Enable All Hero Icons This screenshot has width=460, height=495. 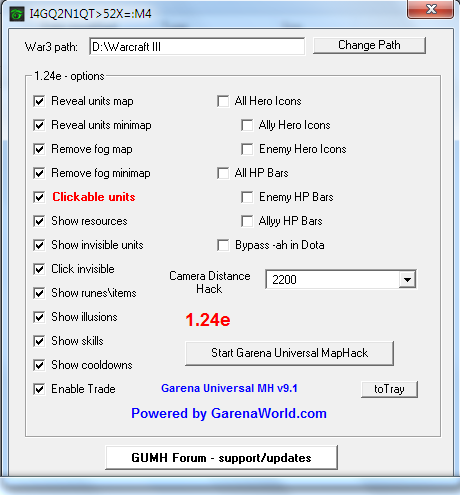coord(223,101)
